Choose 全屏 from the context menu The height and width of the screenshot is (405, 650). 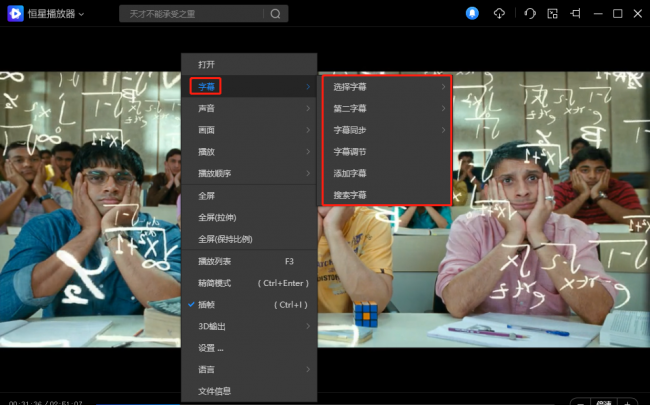pos(249,196)
